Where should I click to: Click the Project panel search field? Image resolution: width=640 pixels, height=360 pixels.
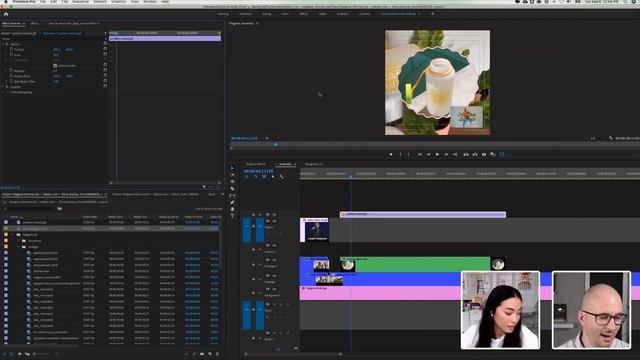click(x=30, y=209)
